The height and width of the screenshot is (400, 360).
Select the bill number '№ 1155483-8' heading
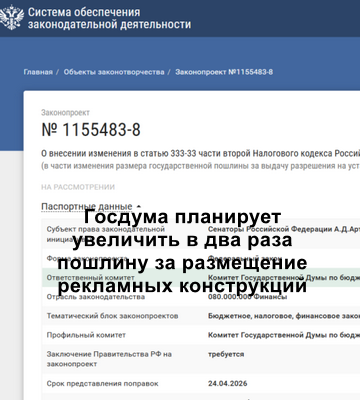coord(91,130)
